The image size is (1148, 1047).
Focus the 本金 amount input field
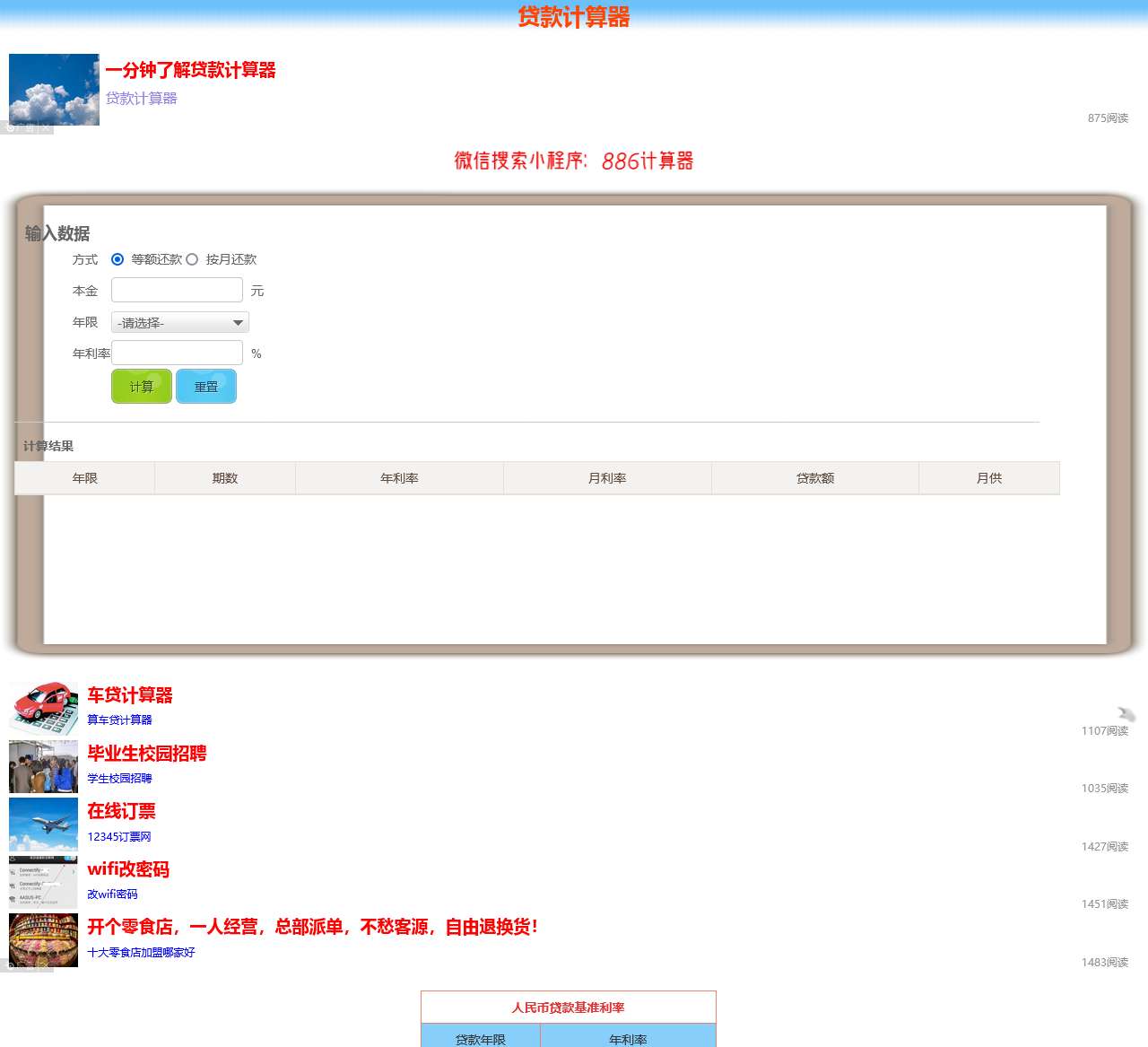pyautogui.click(x=177, y=290)
